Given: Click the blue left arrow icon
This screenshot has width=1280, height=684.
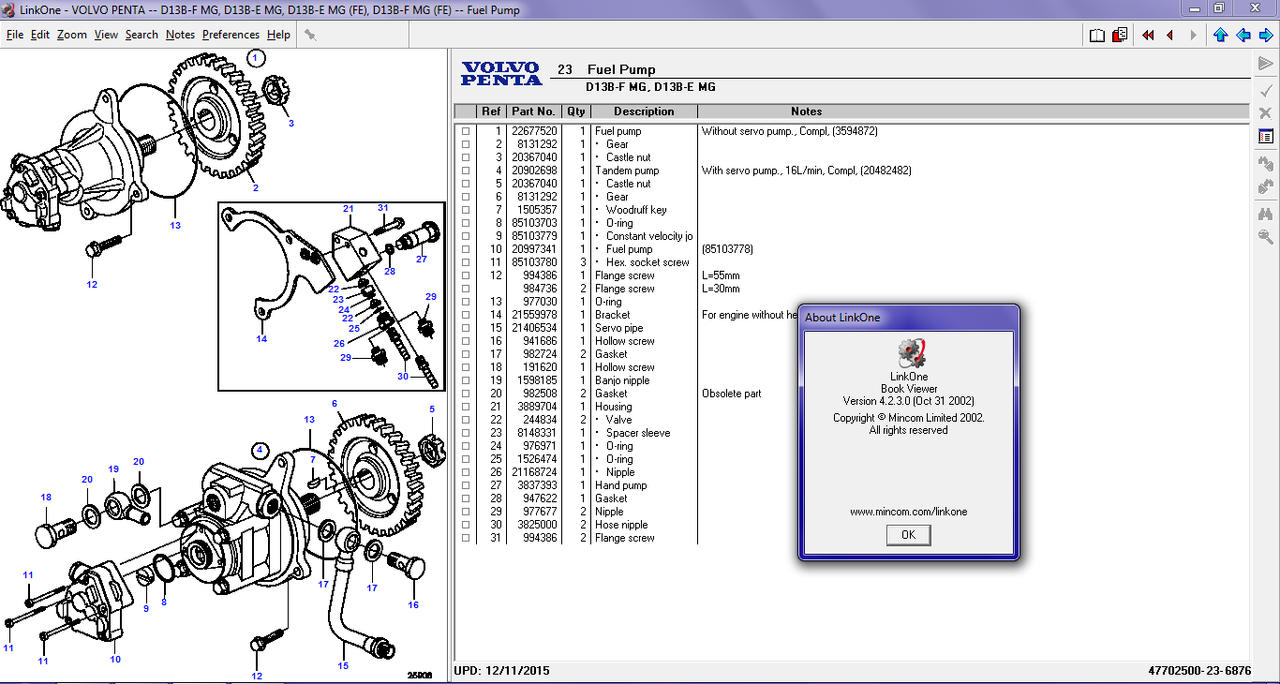Looking at the screenshot, I should pos(1243,35).
